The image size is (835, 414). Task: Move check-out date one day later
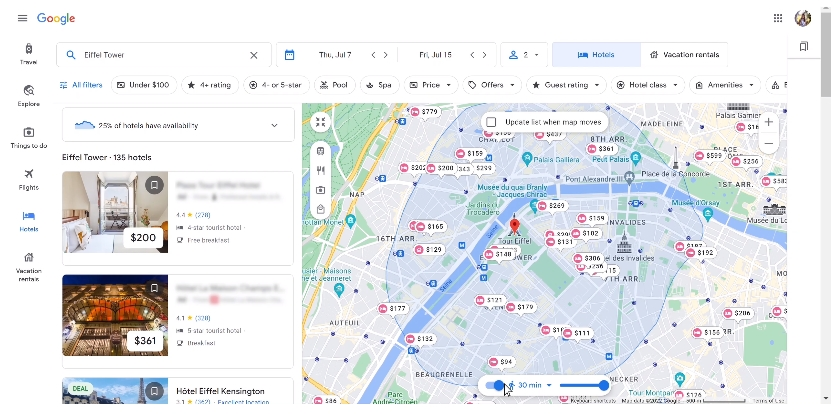[x=484, y=55]
